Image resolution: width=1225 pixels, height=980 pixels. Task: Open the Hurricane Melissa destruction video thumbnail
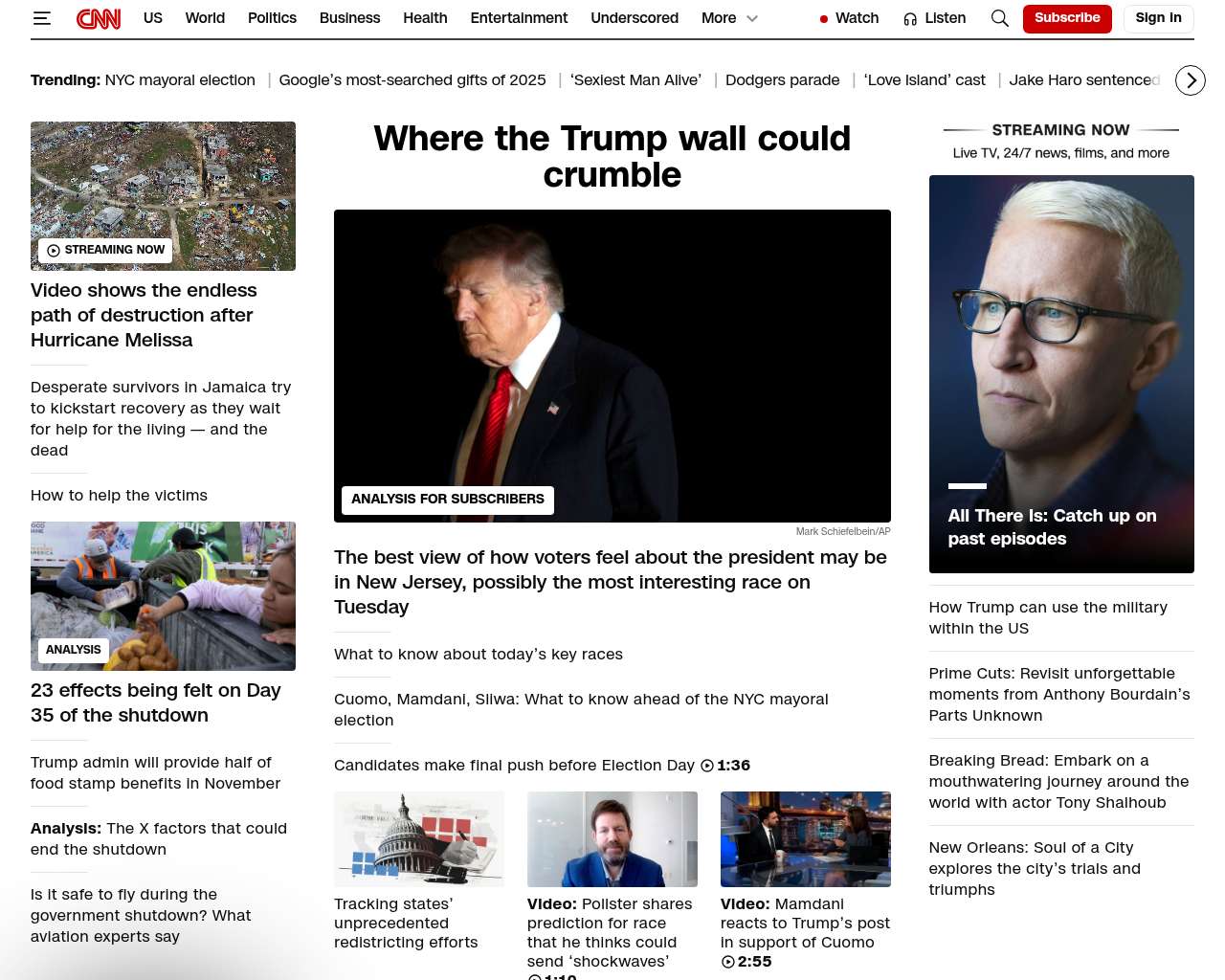(163, 196)
